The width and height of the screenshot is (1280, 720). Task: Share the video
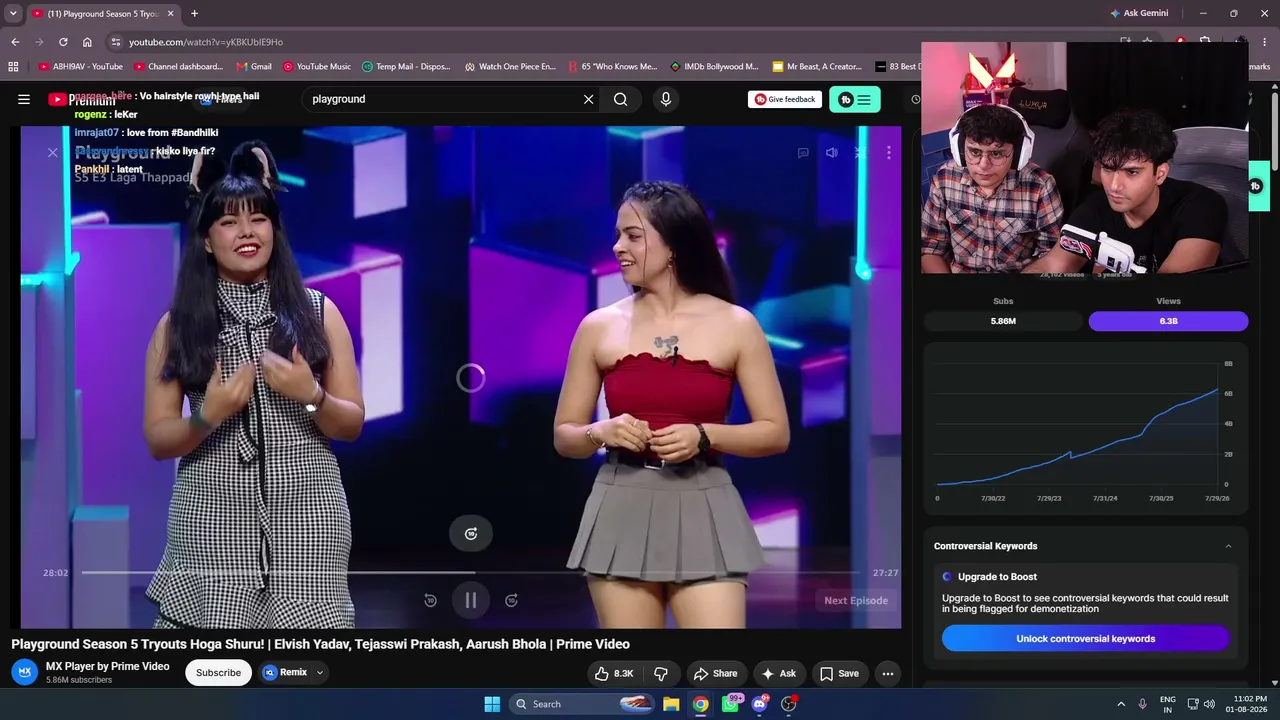[716, 673]
